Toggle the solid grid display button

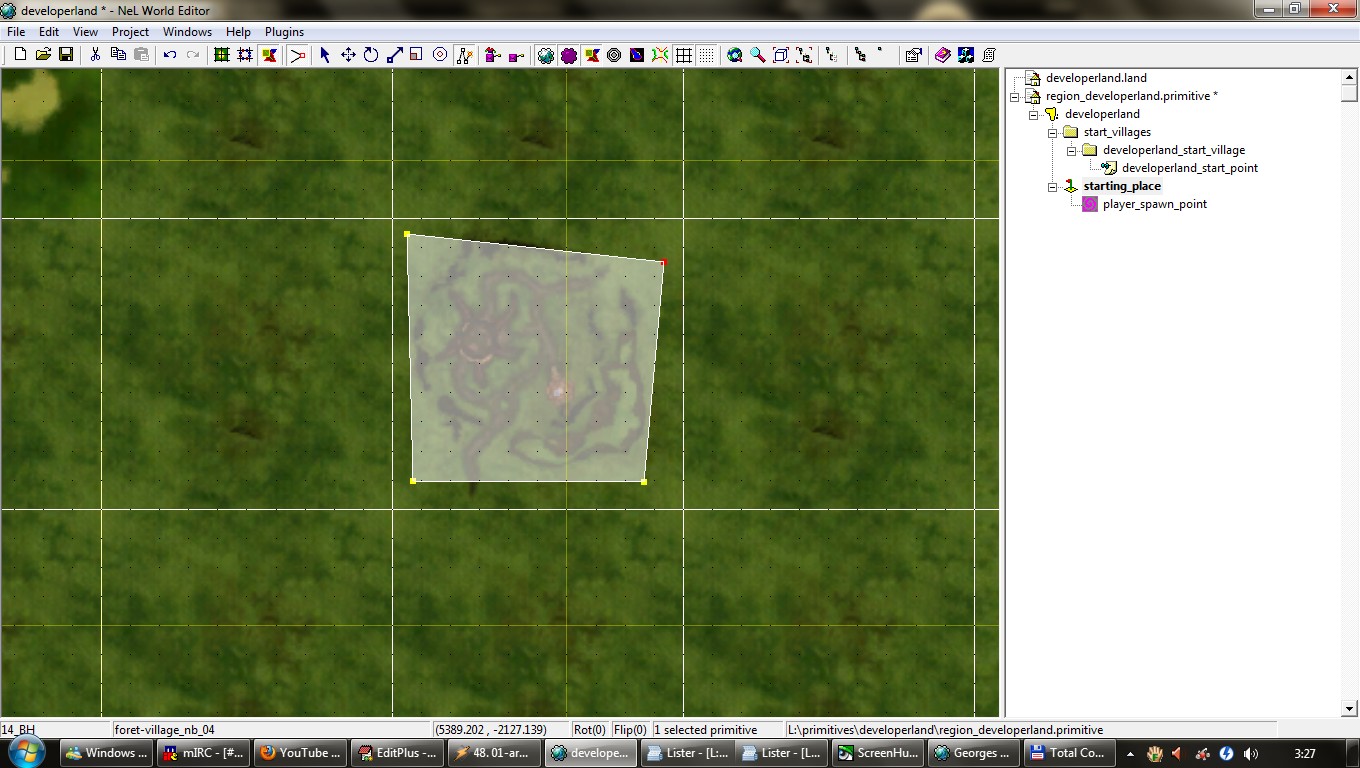point(684,55)
